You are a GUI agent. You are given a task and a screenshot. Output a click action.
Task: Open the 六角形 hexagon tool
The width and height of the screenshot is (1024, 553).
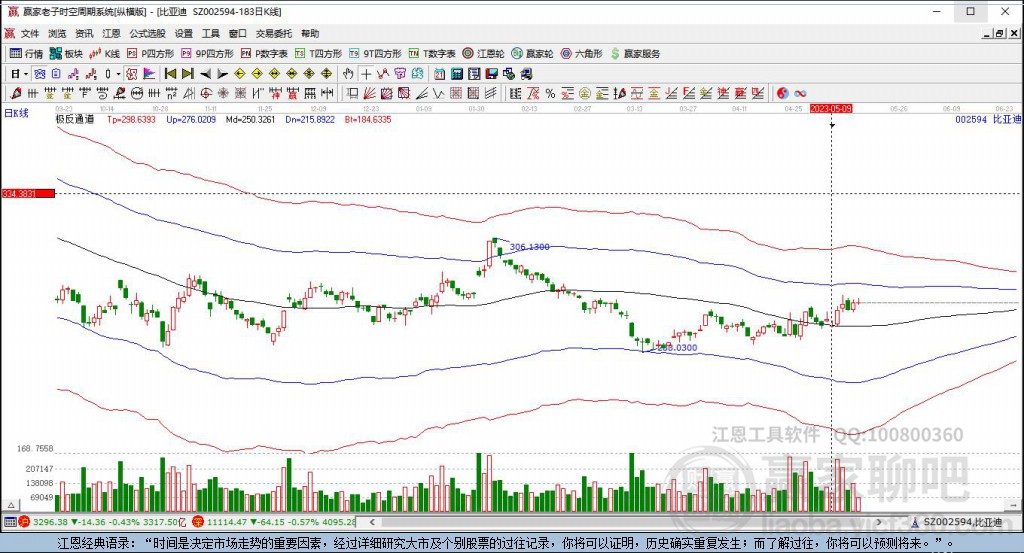point(581,54)
